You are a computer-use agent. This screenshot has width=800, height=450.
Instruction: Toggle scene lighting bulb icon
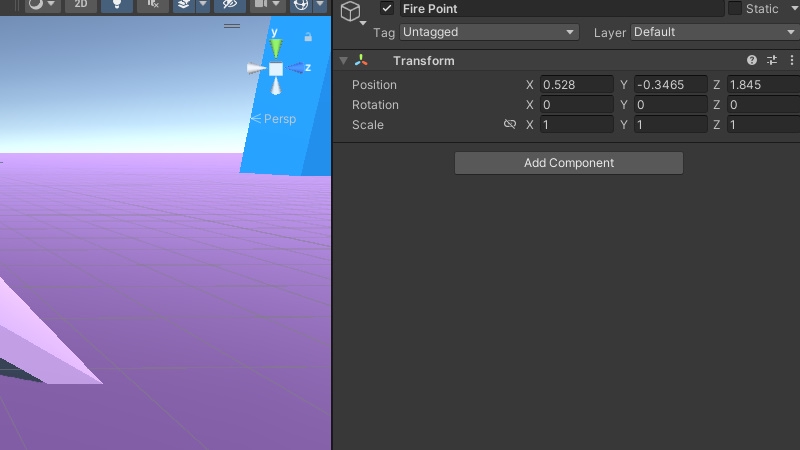pos(117,5)
